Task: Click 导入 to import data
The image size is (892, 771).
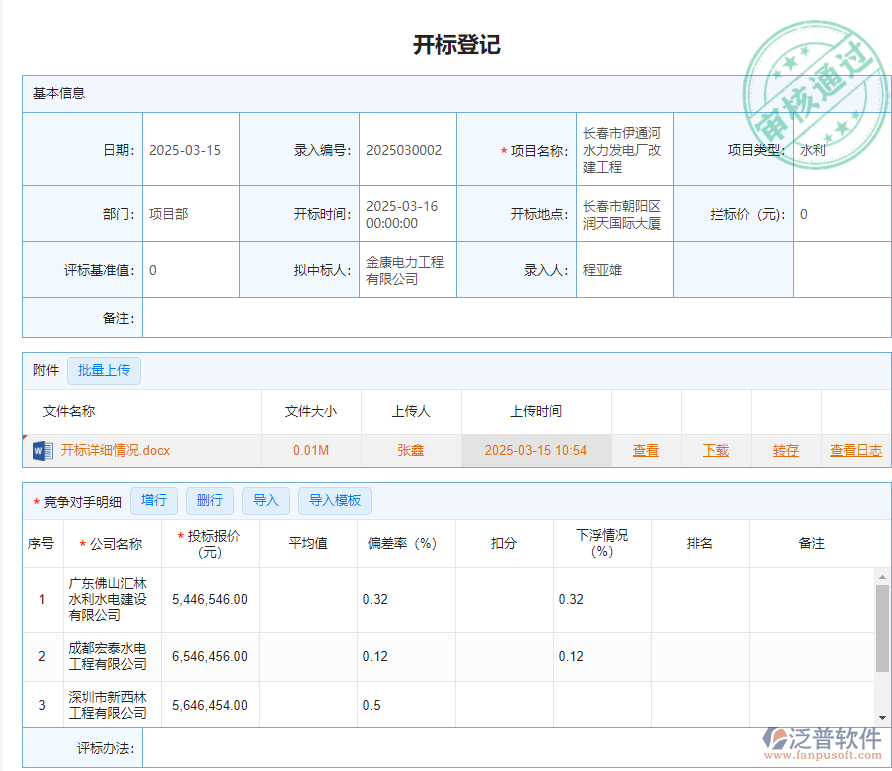Action: [266, 500]
